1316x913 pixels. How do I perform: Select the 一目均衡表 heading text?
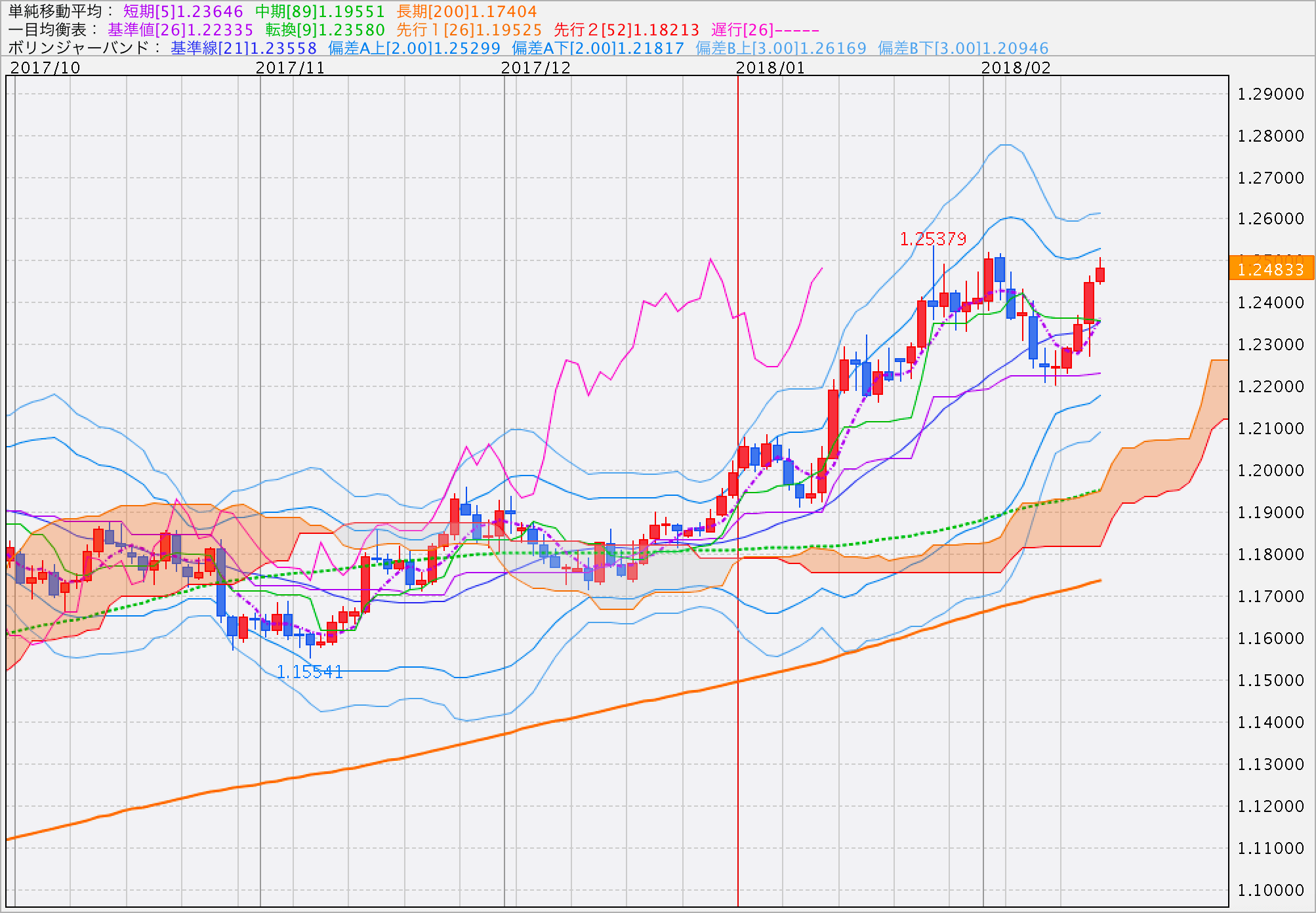[47, 30]
